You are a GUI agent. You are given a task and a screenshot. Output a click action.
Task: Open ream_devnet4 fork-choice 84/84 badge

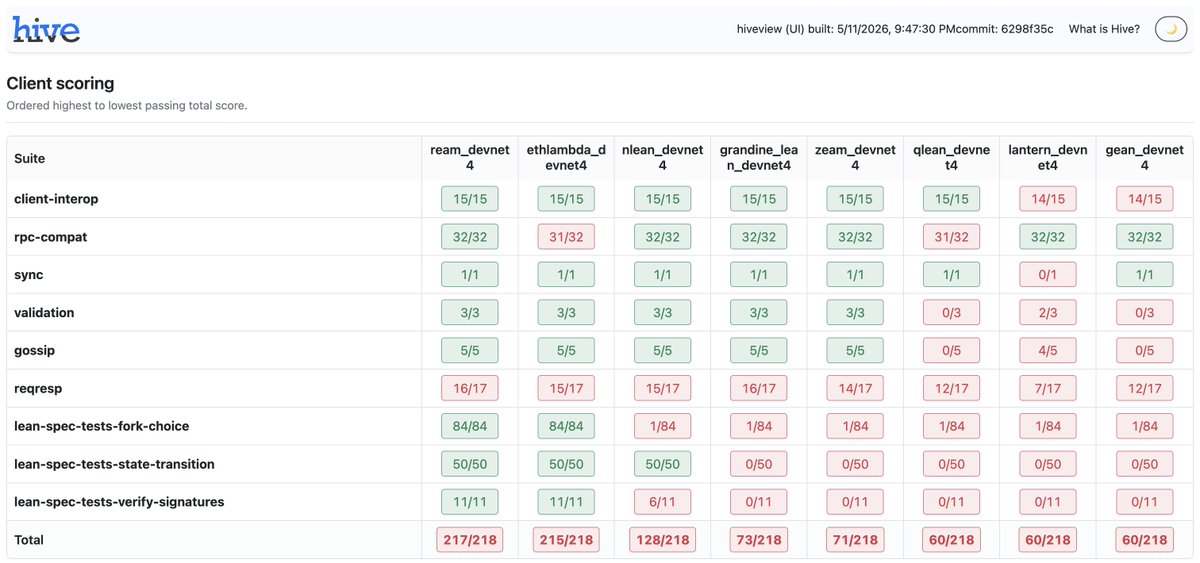click(469, 427)
